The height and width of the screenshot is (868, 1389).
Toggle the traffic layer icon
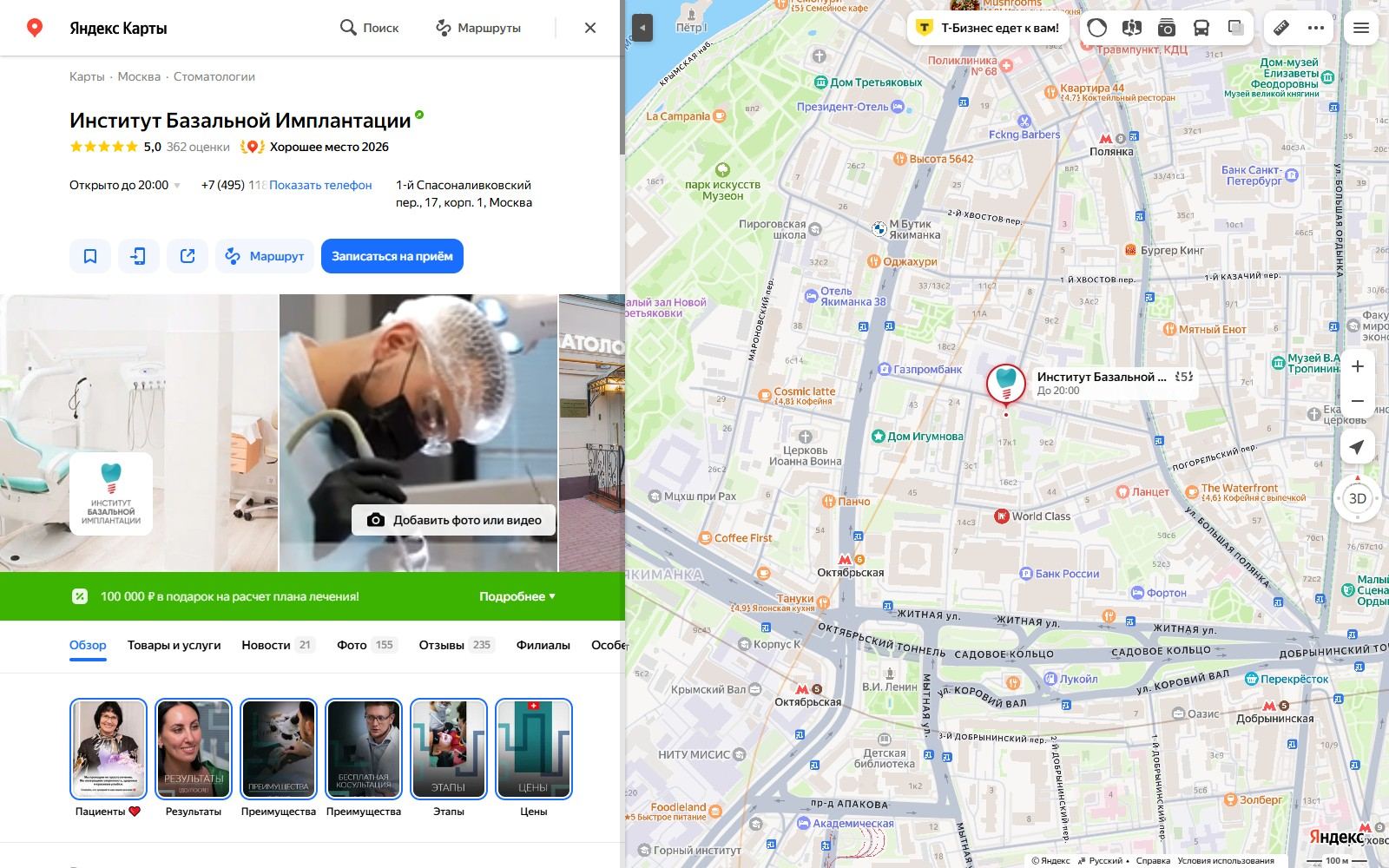point(1097,28)
